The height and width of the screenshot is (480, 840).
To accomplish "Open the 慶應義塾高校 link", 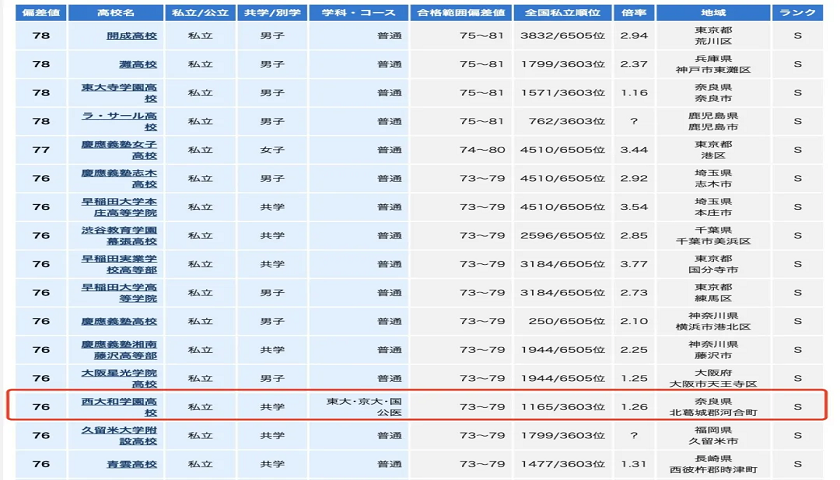I will coord(118,322).
